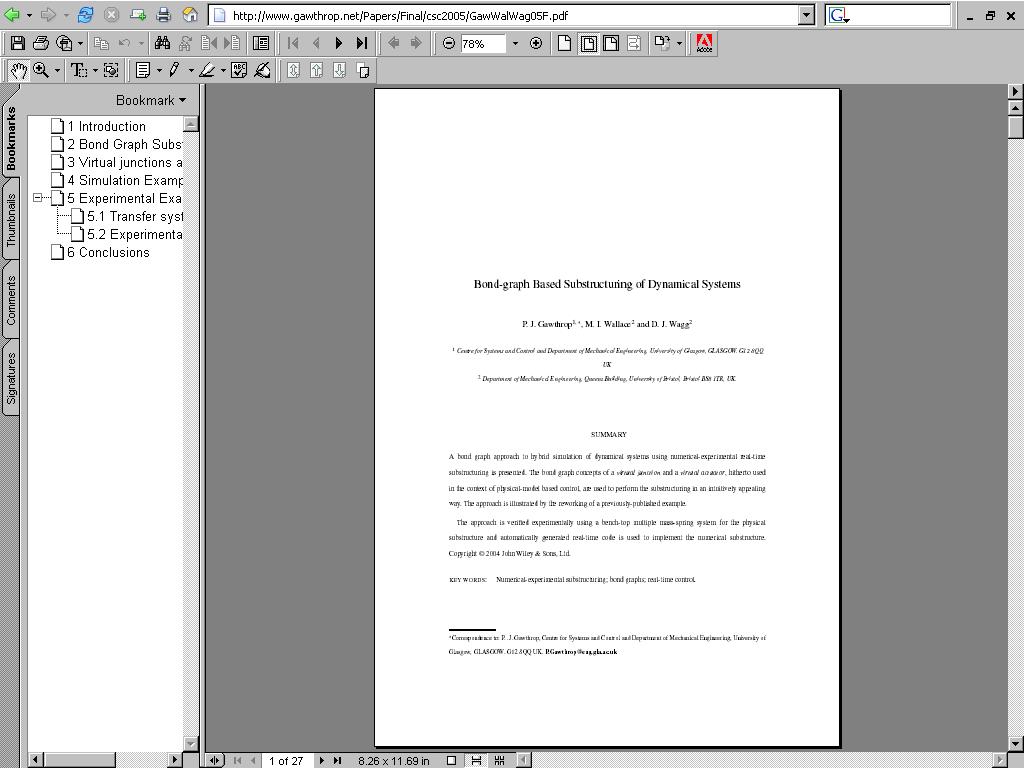Click the page number field 1 of 27
Image resolution: width=1024 pixels, height=768 pixels.
(x=286, y=761)
